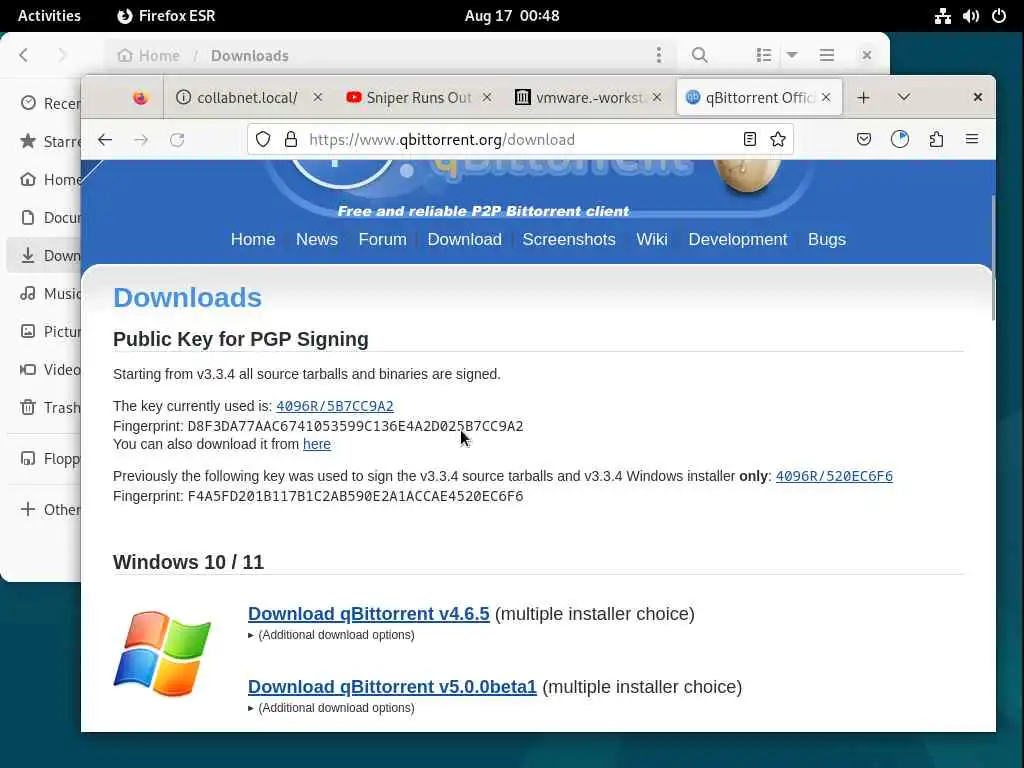Show site security padlock info

pos(291,139)
